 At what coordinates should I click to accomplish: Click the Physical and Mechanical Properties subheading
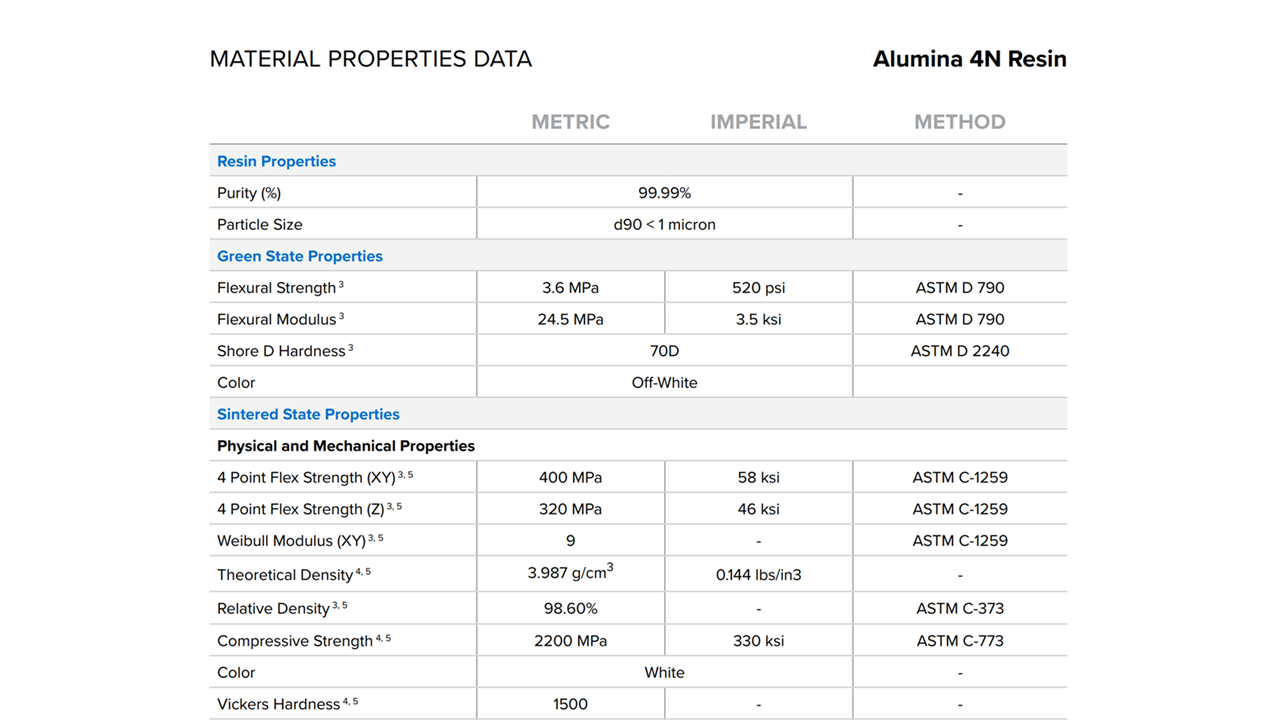(345, 446)
